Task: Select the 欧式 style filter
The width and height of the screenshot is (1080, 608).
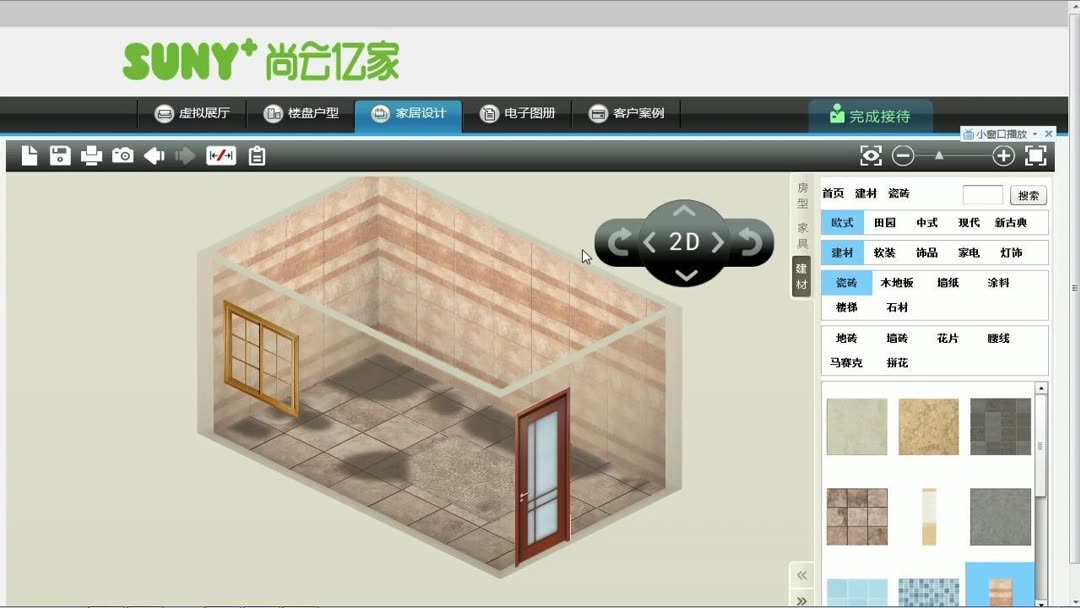Action: 842,222
